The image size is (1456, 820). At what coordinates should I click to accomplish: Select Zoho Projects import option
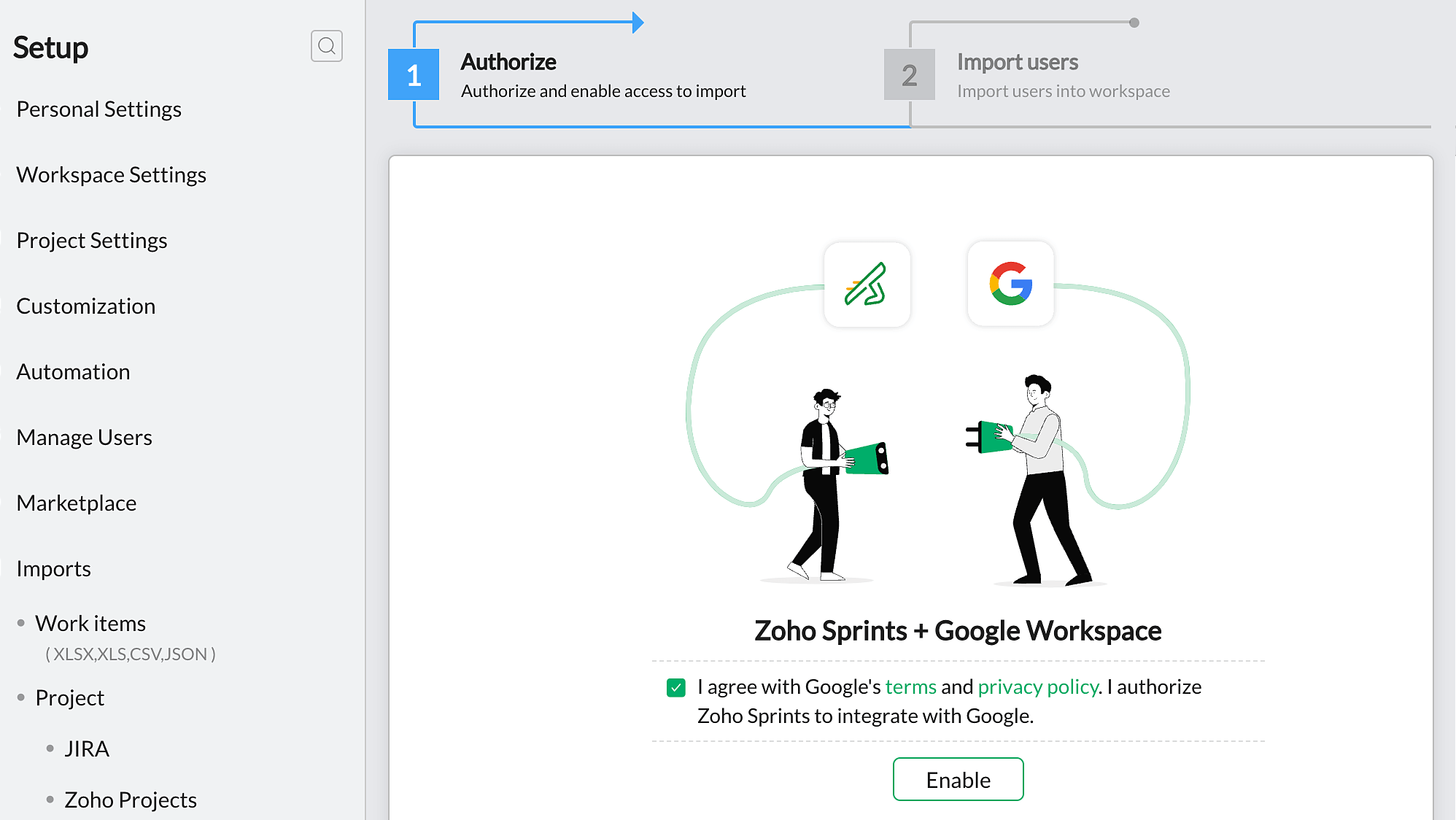click(x=130, y=800)
